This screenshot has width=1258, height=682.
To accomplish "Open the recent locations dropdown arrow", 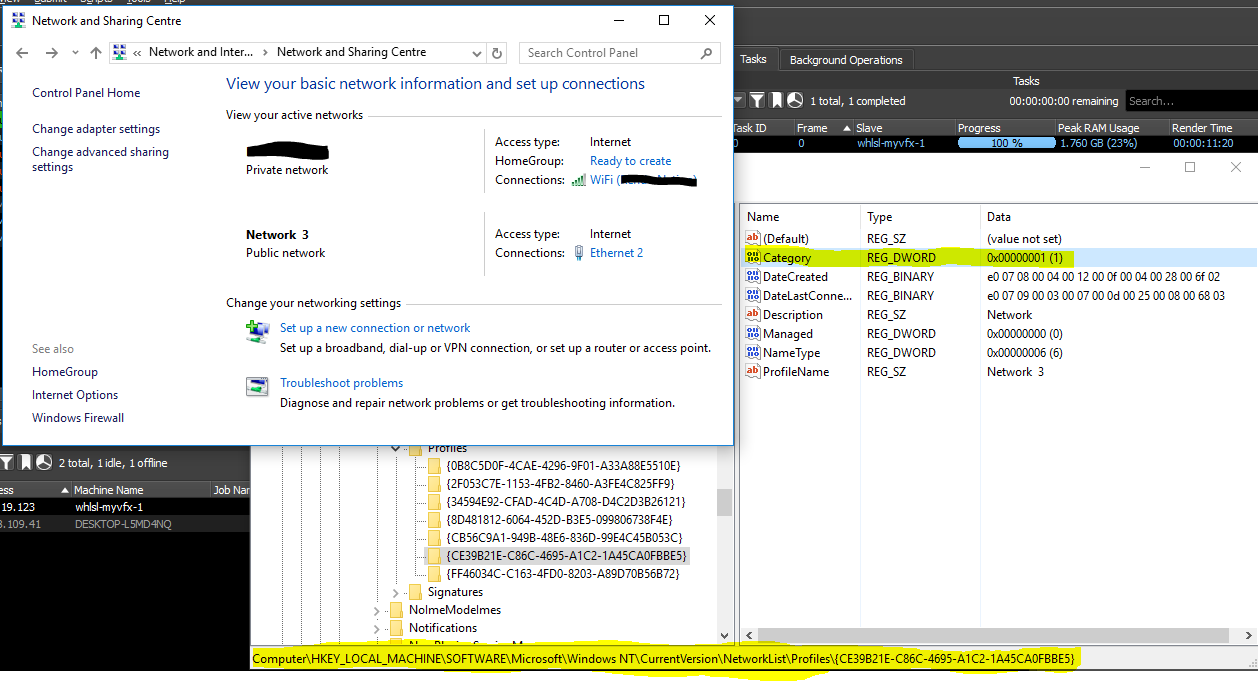I will [x=75, y=53].
